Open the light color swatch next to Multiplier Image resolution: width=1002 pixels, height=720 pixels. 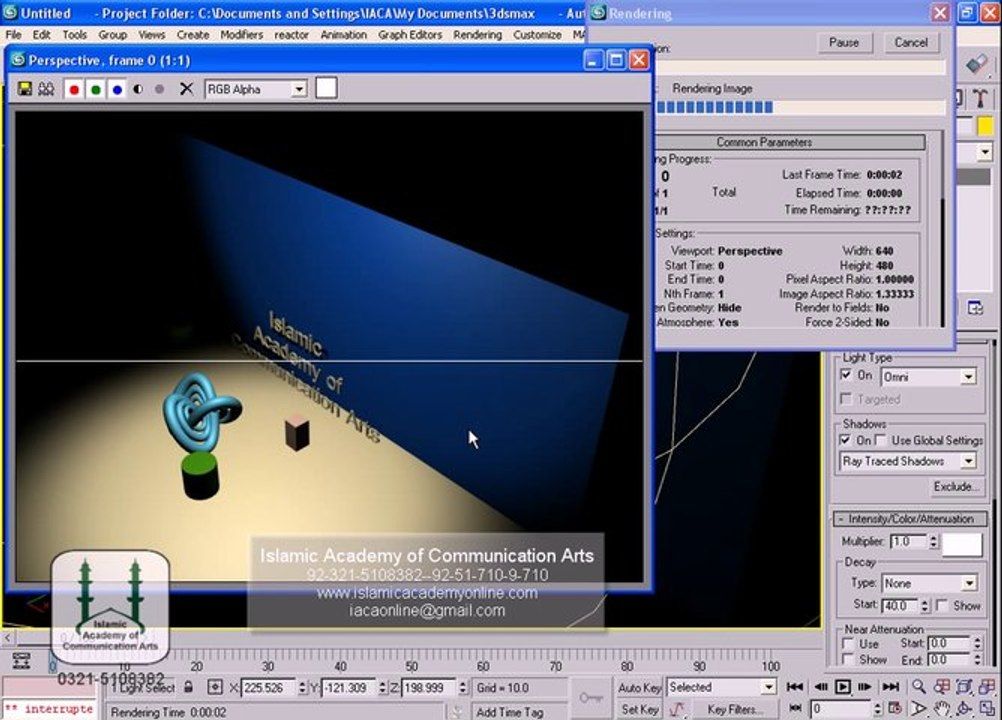pos(962,545)
